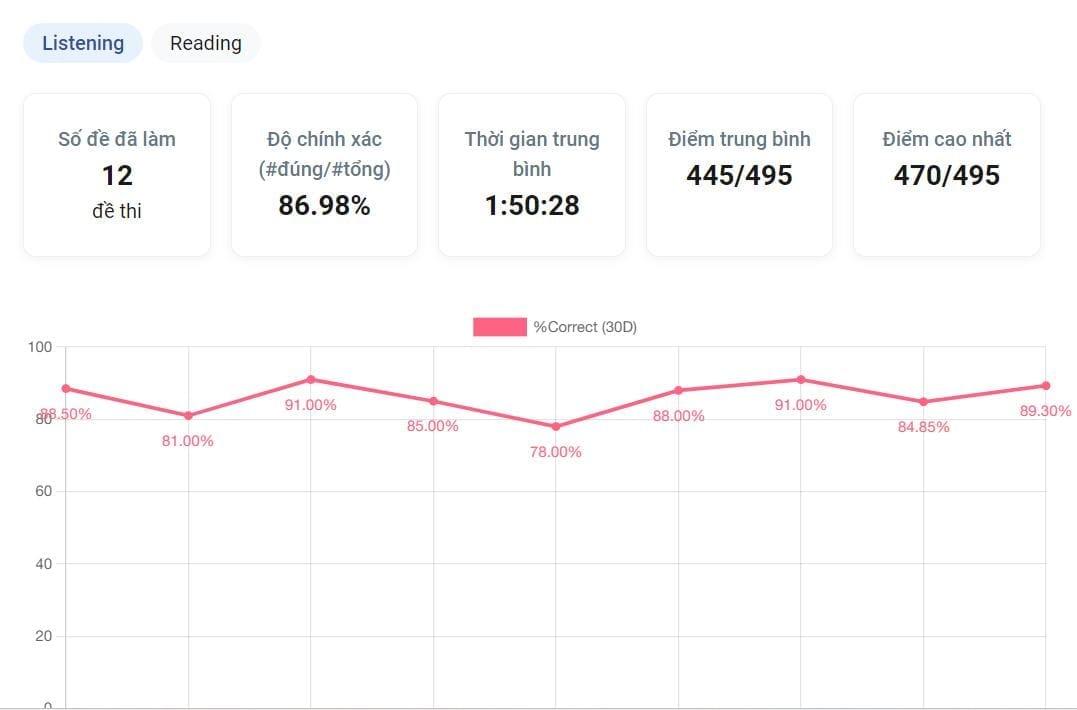
Task: Click the last data point, 89.30%
Action: pyautogui.click(x=1045, y=385)
